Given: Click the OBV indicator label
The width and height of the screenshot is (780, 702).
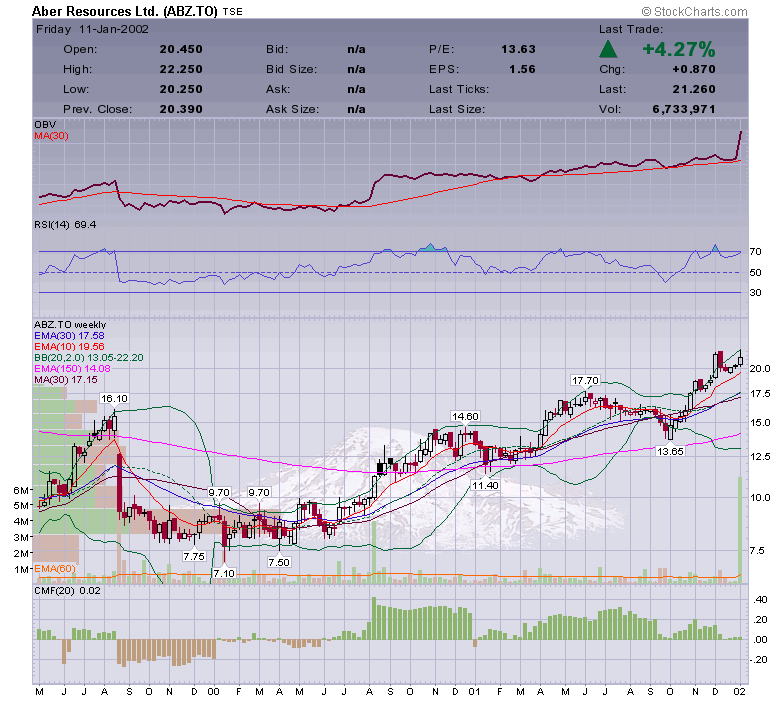Looking at the screenshot, I should [x=45, y=125].
